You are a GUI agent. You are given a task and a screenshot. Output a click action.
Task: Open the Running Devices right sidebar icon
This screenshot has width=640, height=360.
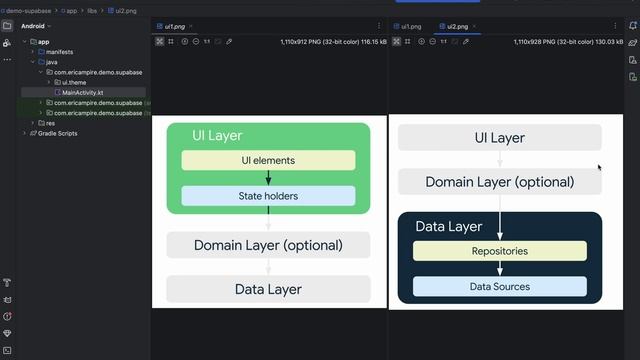click(x=633, y=77)
